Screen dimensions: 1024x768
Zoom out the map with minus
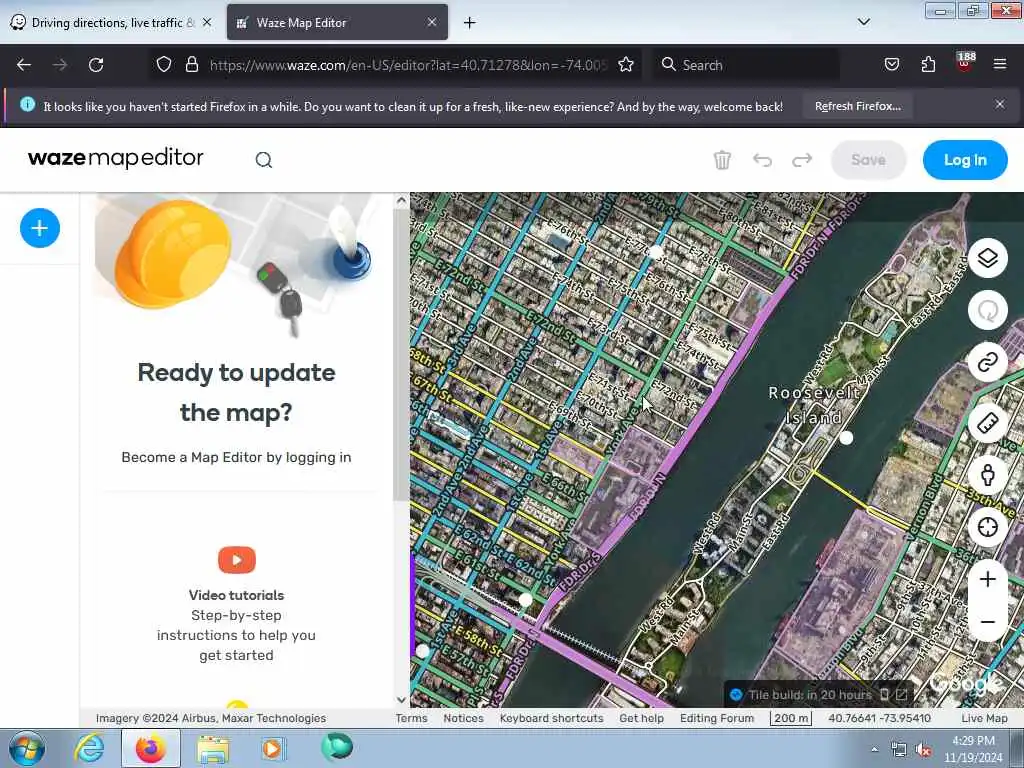click(x=987, y=622)
